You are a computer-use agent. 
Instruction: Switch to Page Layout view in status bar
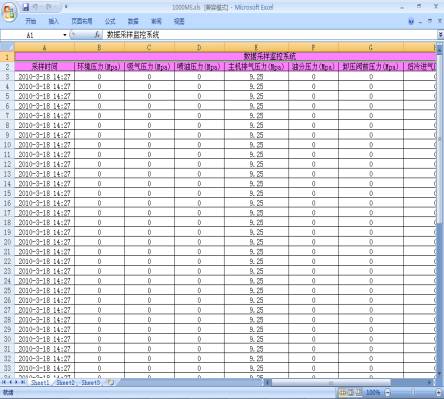coord(351,392)
